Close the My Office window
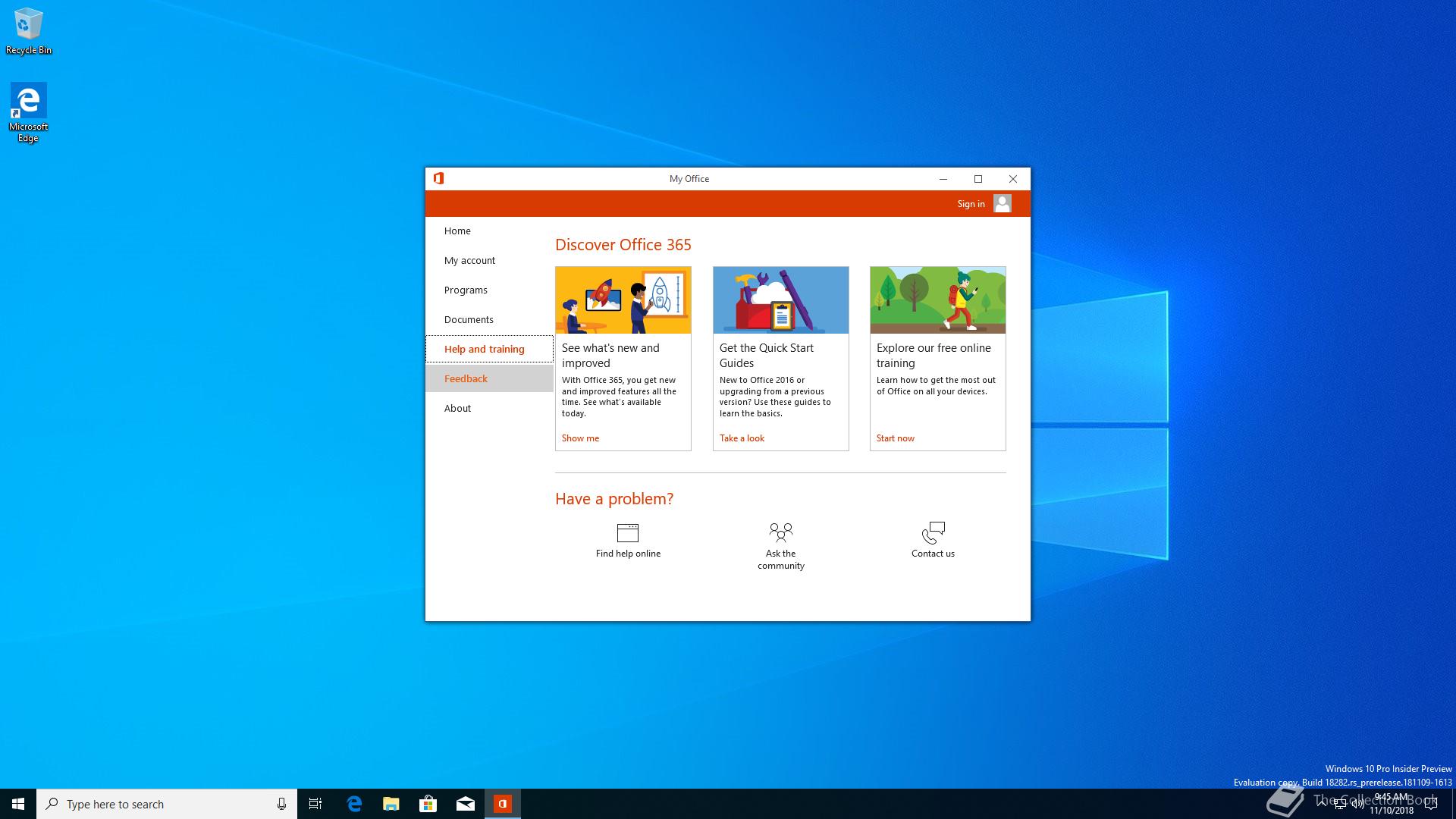The image size is (1456, 819). pyautogui.click(x=1012, y=179)
